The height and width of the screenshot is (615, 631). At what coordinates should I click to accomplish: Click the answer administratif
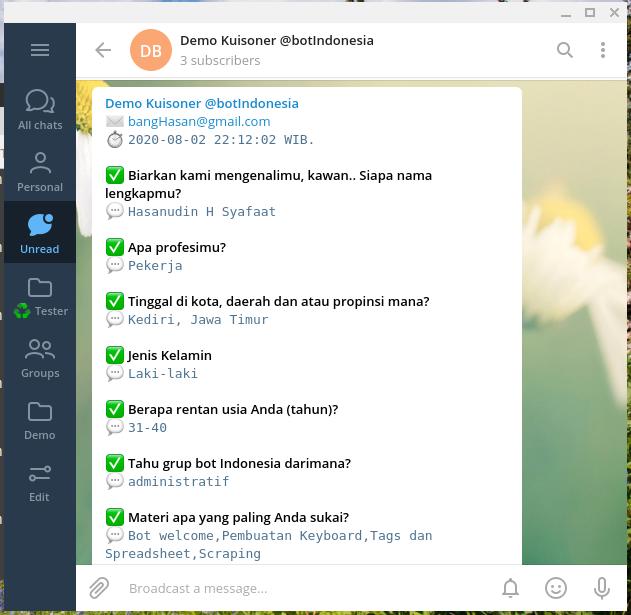pos(178,481)
